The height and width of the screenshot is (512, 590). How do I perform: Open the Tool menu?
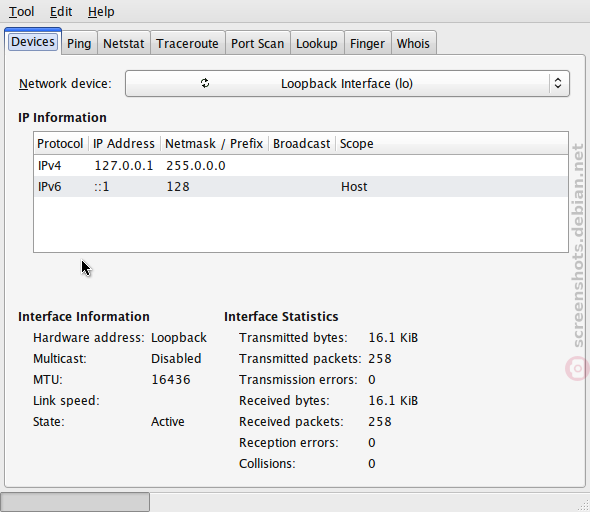click(21, 12)
